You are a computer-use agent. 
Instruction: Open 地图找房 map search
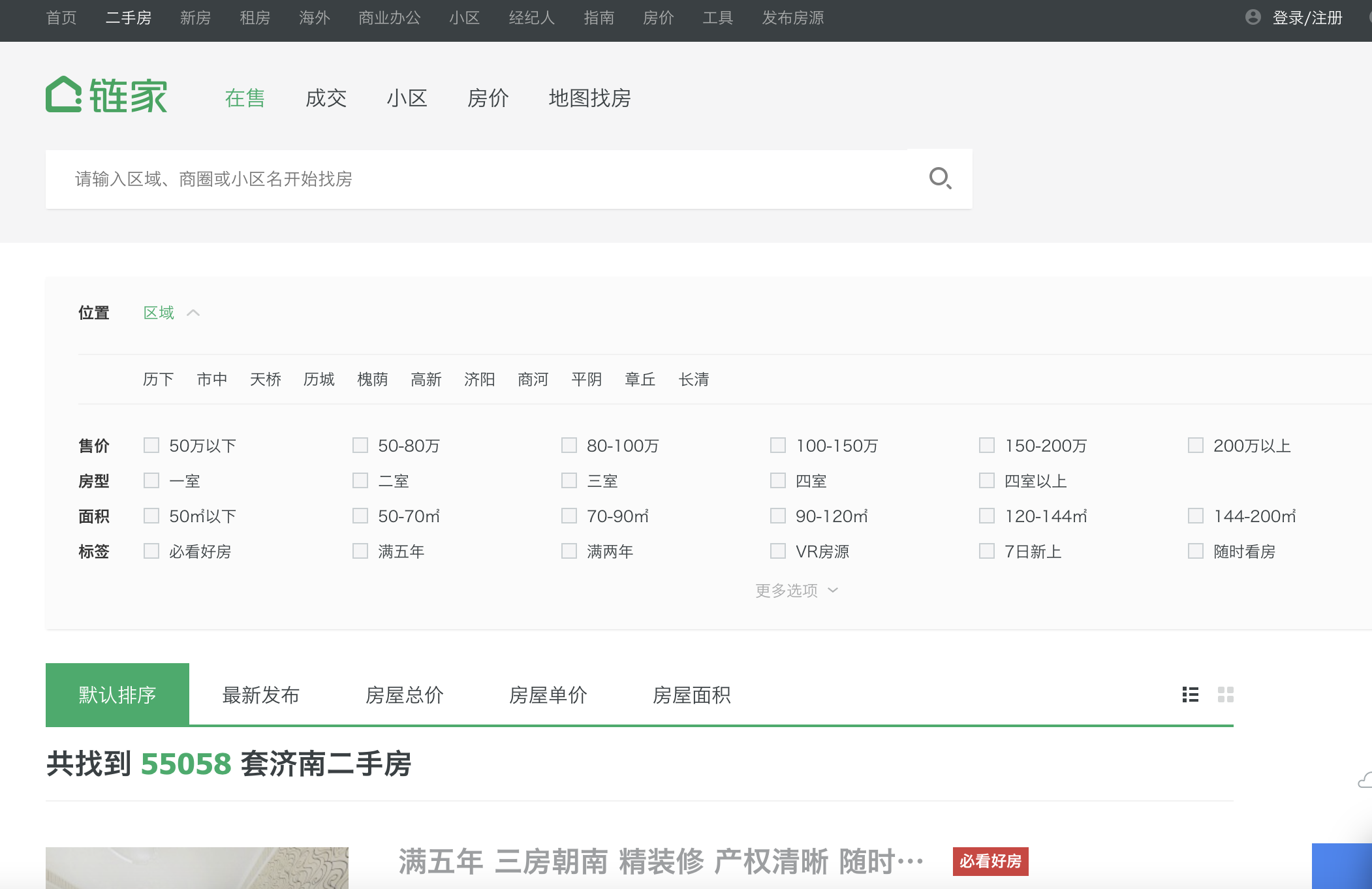pyautogui.click(x=589, y=98)
